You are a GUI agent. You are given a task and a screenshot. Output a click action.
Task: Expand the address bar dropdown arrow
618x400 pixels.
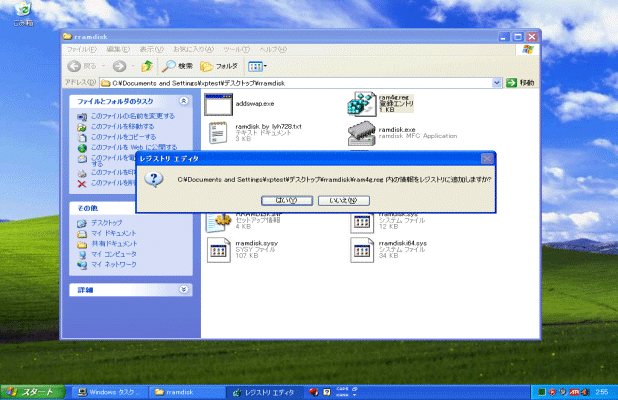point(497,83)
